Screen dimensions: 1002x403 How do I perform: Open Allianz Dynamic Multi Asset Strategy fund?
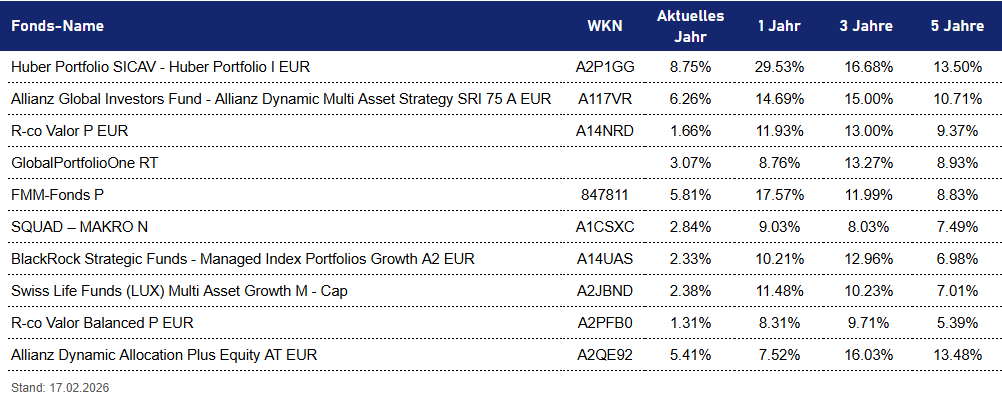pyautogui.click(x=281, y=99)
